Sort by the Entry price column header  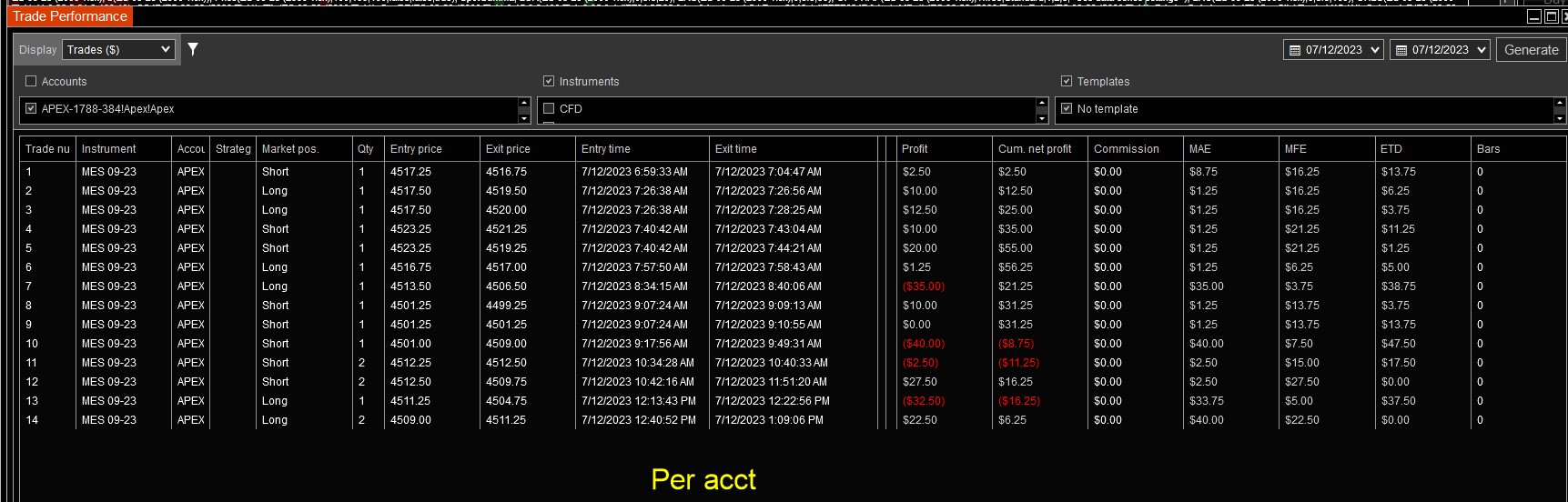point(432,149)
